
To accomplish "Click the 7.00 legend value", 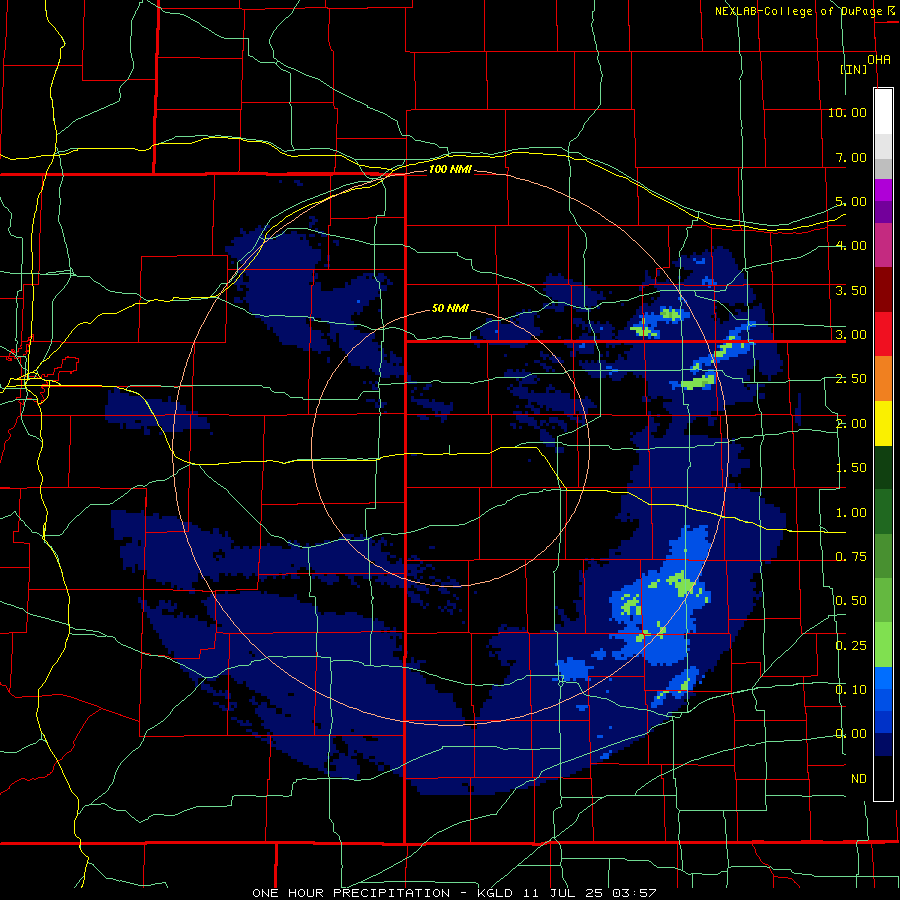I will pyautogui.click(x=851, y=157).
